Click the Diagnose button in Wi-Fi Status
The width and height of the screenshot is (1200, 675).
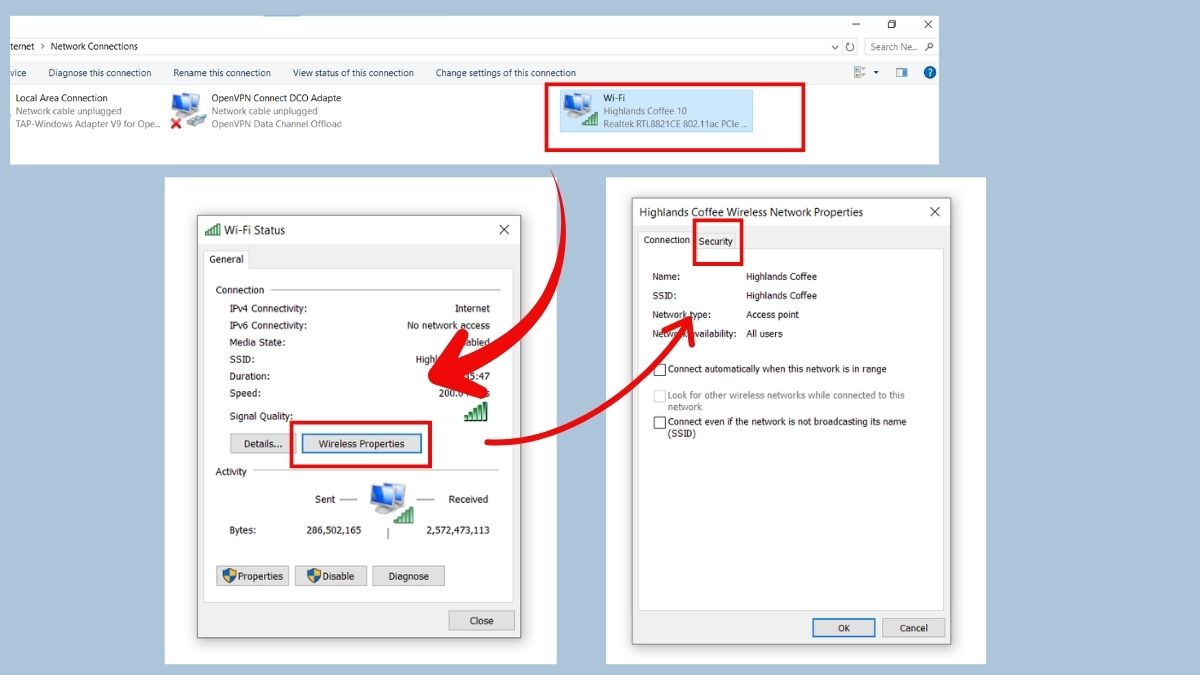(x=408, y=576)
